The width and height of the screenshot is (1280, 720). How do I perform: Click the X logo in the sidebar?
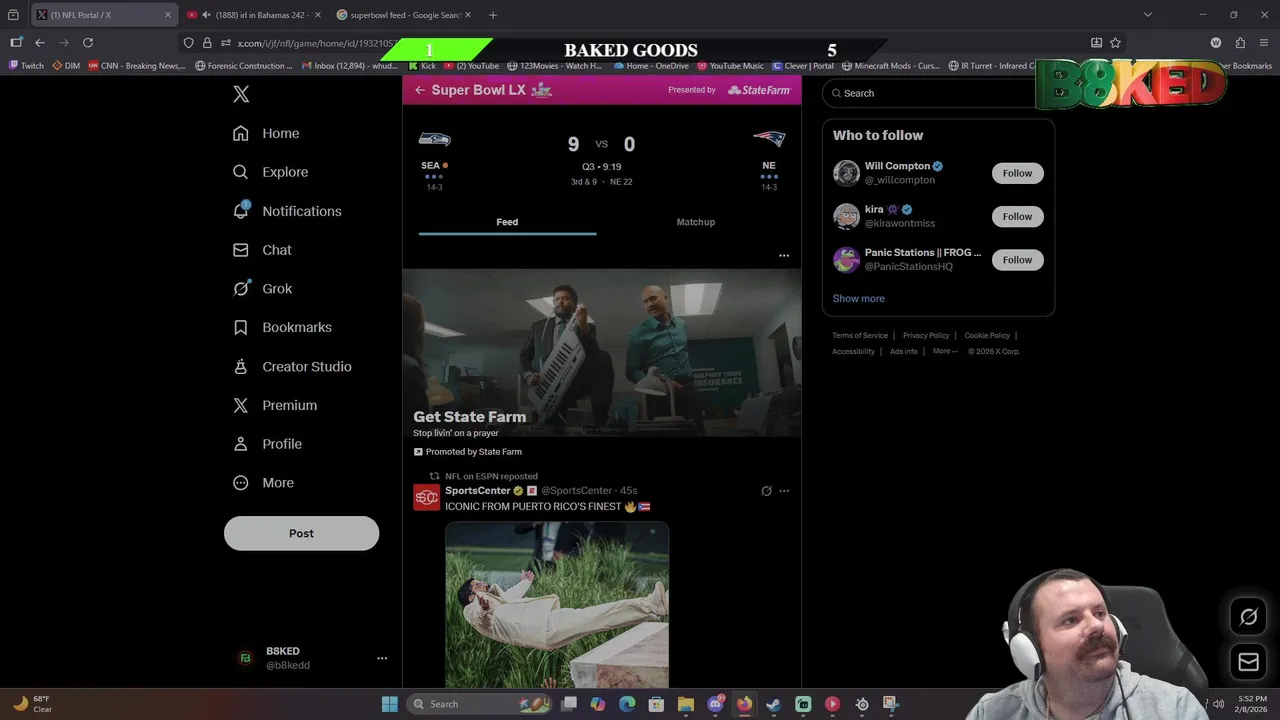(241, 94)
